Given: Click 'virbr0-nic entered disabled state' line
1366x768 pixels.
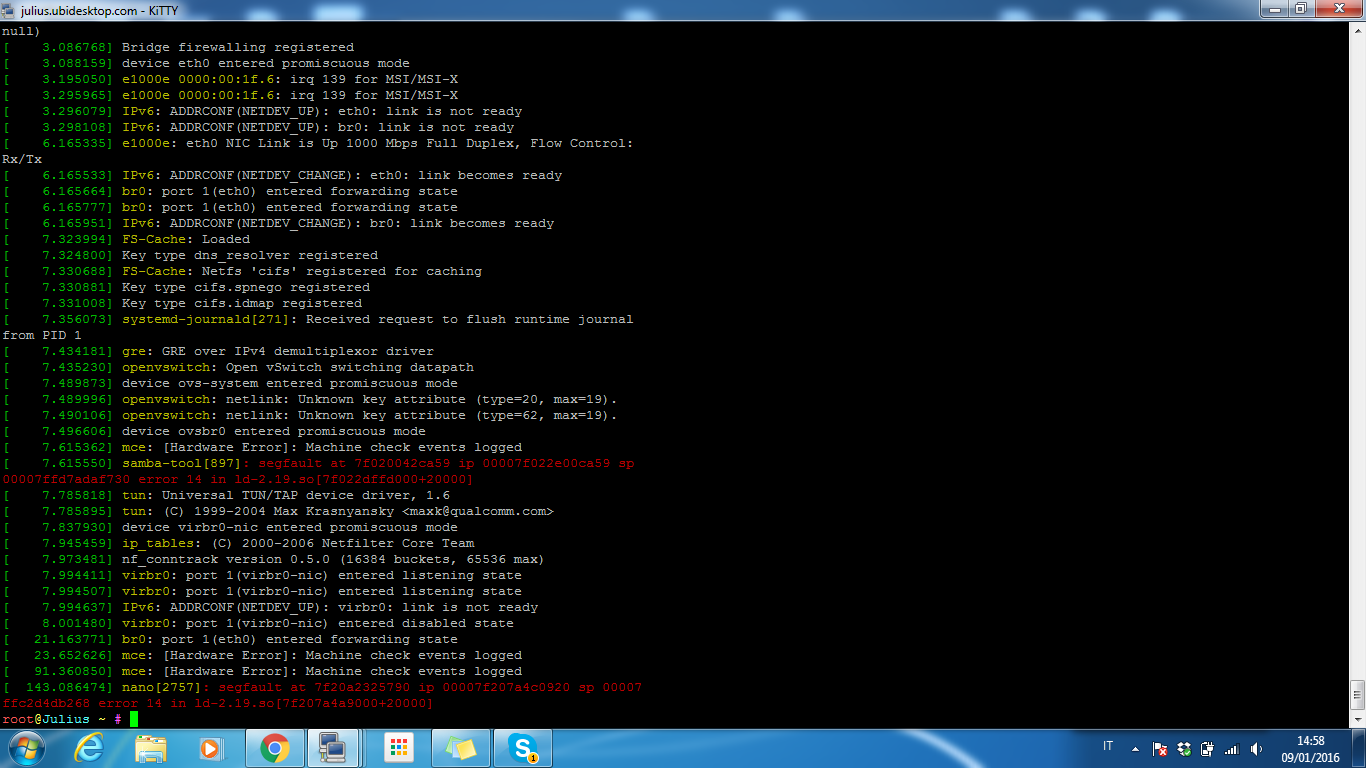Looking at the screenshot, I should tap(258, 623).
